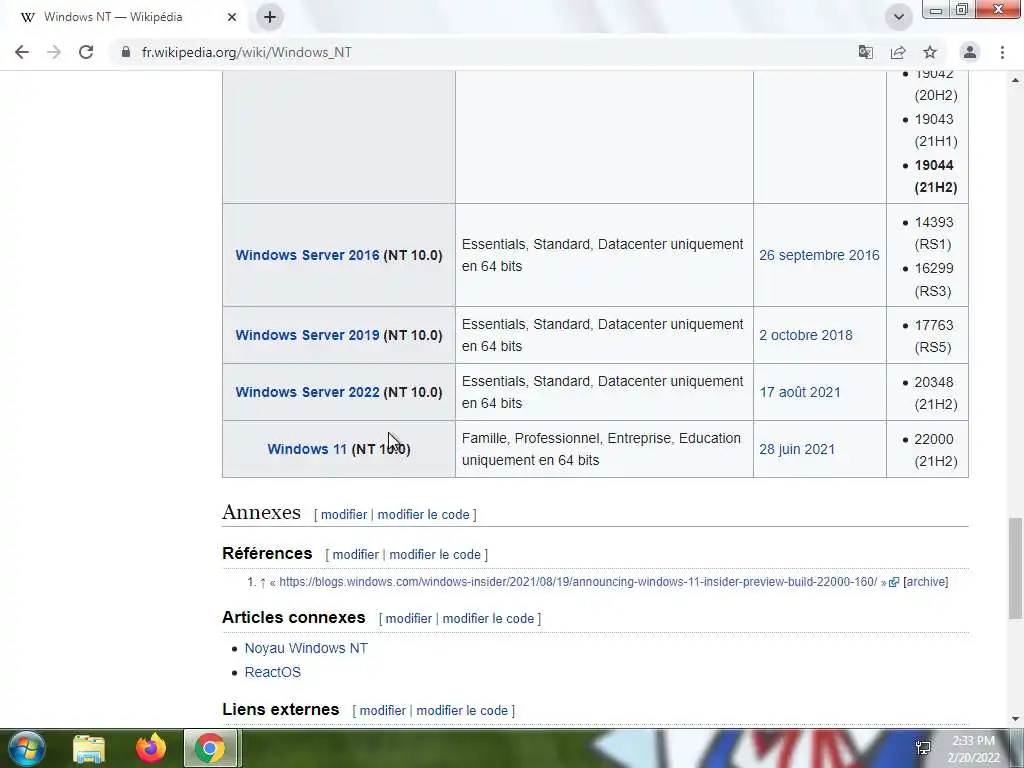Screen dimensions: 1024x768
Task: Click the Annexes section heading
Action: coord(261,513)
